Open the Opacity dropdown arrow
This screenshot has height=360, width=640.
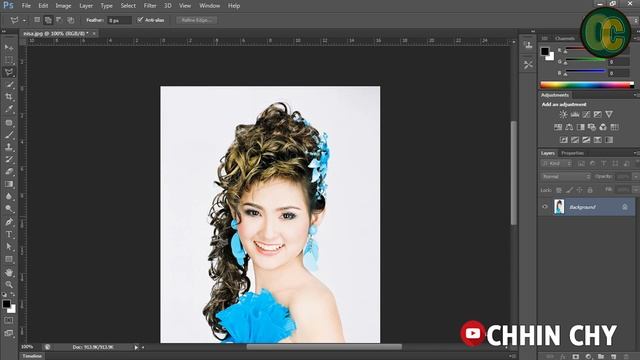click(636, 176)
